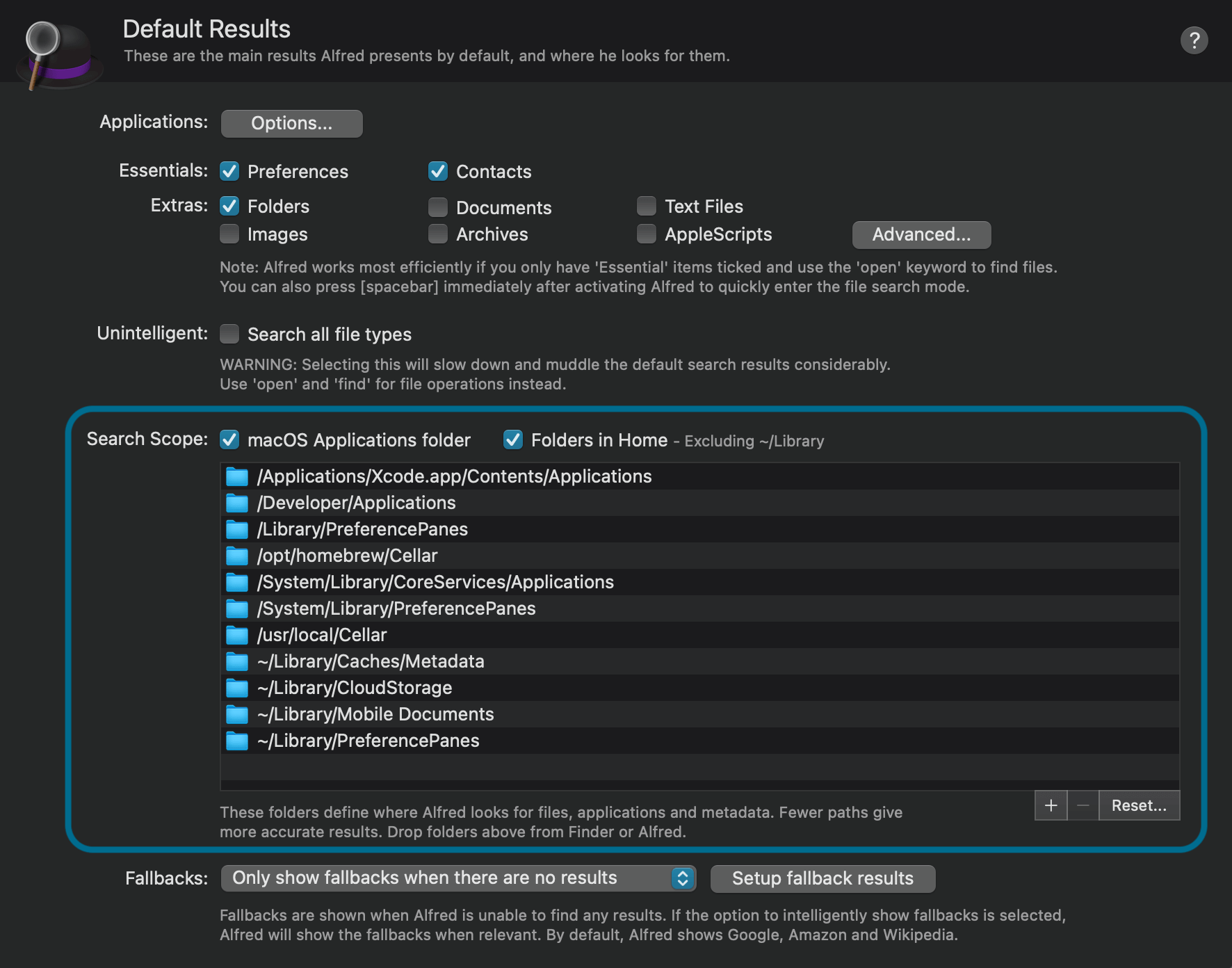Click folder icon beside /opt/homebrew/Cellar
Screen dimensions: 1232x968
[x=237, y=556]
